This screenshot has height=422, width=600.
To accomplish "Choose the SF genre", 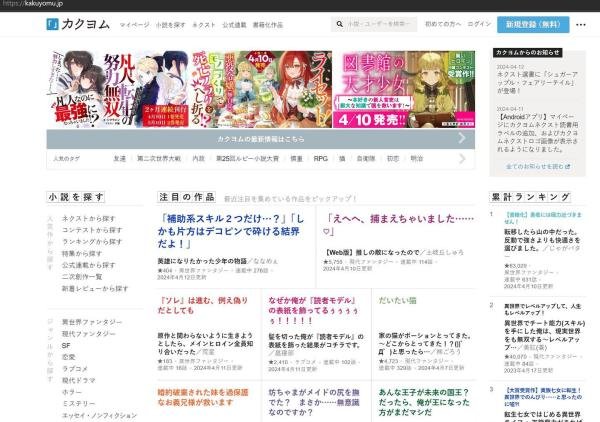I will coord(66,345).
